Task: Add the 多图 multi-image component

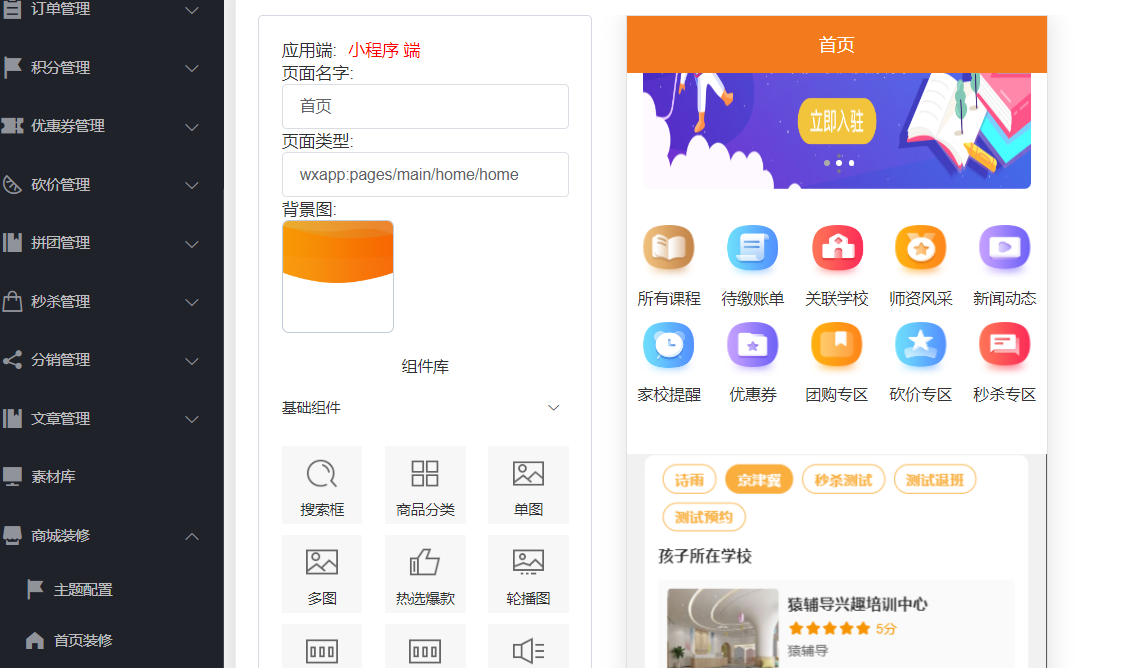Action: [322, 574]
